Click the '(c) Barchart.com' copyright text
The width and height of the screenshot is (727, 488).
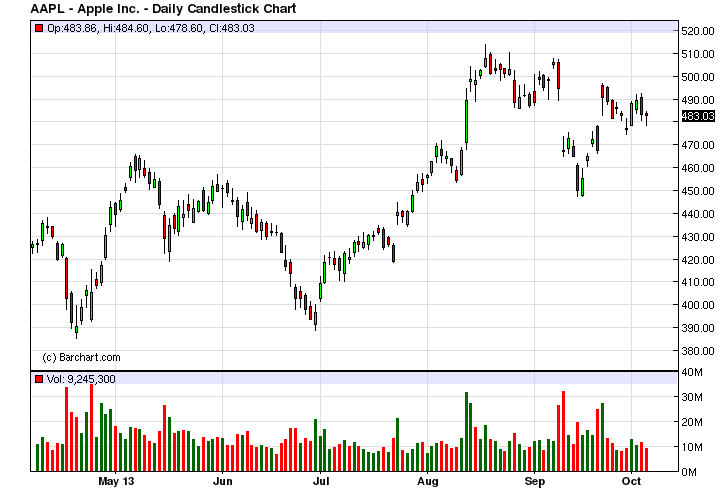pos(81,357)
